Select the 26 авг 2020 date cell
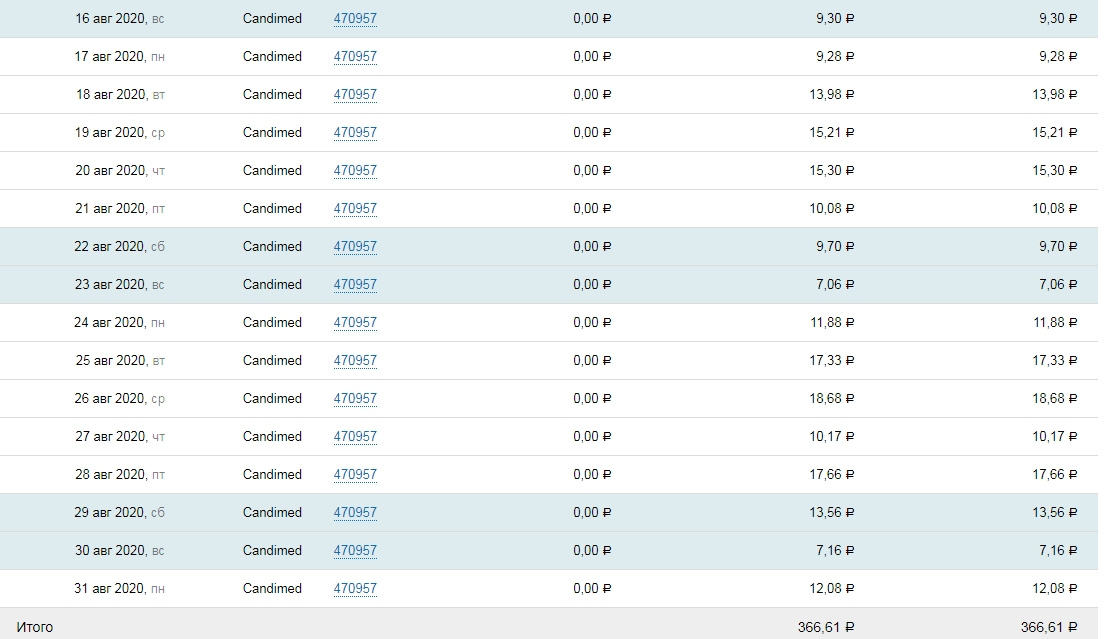This screenshot has width=1104, height=639. coord(120,399)
